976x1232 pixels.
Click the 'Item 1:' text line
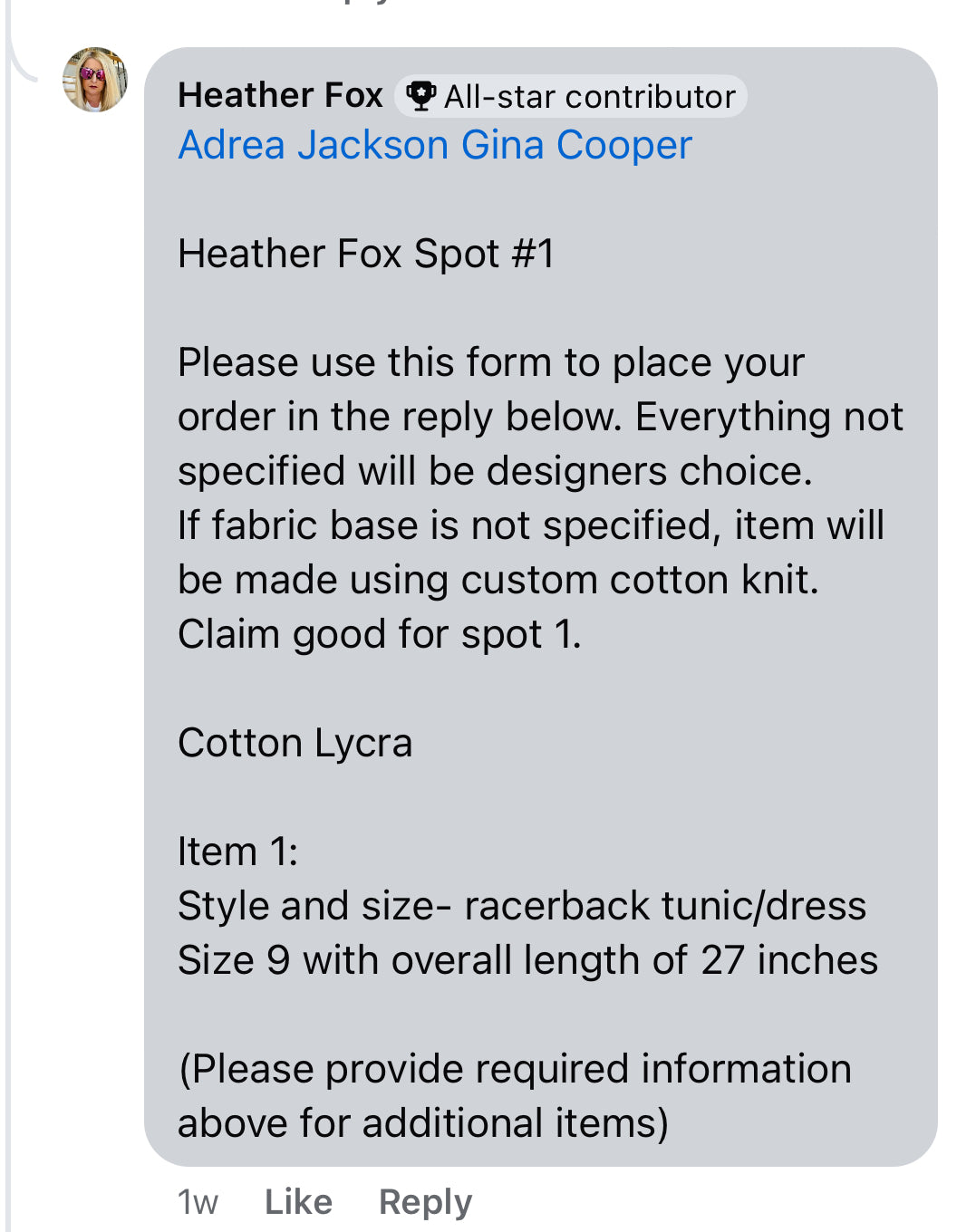pos(237,852)
